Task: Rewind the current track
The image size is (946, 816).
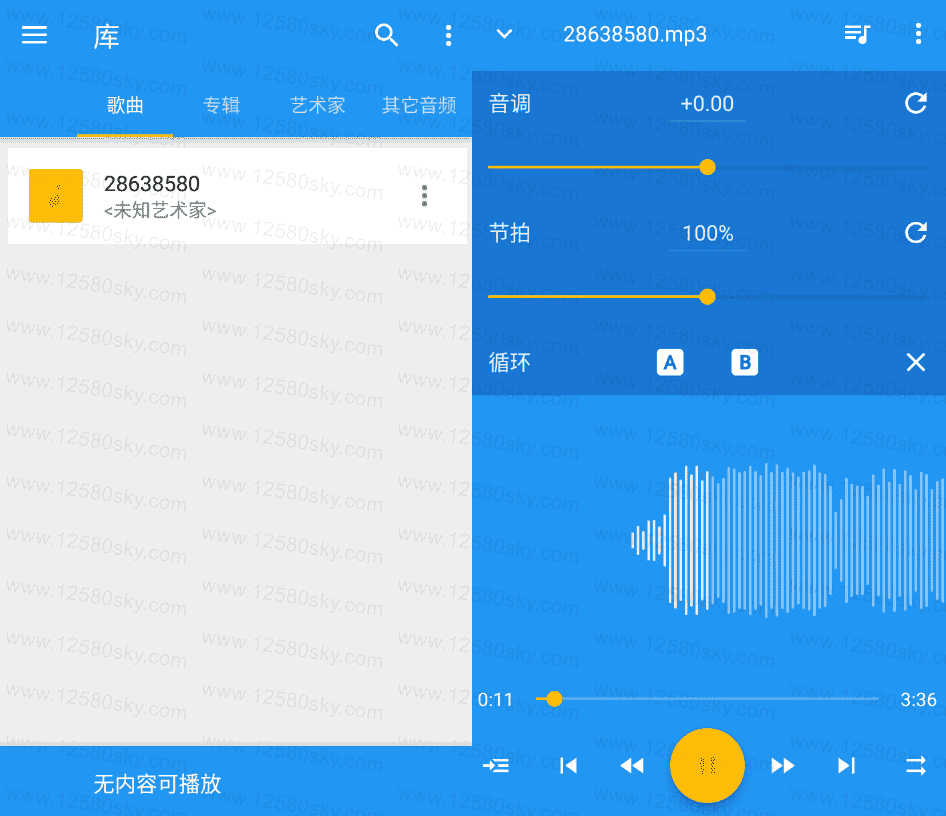Action: (x=632, y=766)
